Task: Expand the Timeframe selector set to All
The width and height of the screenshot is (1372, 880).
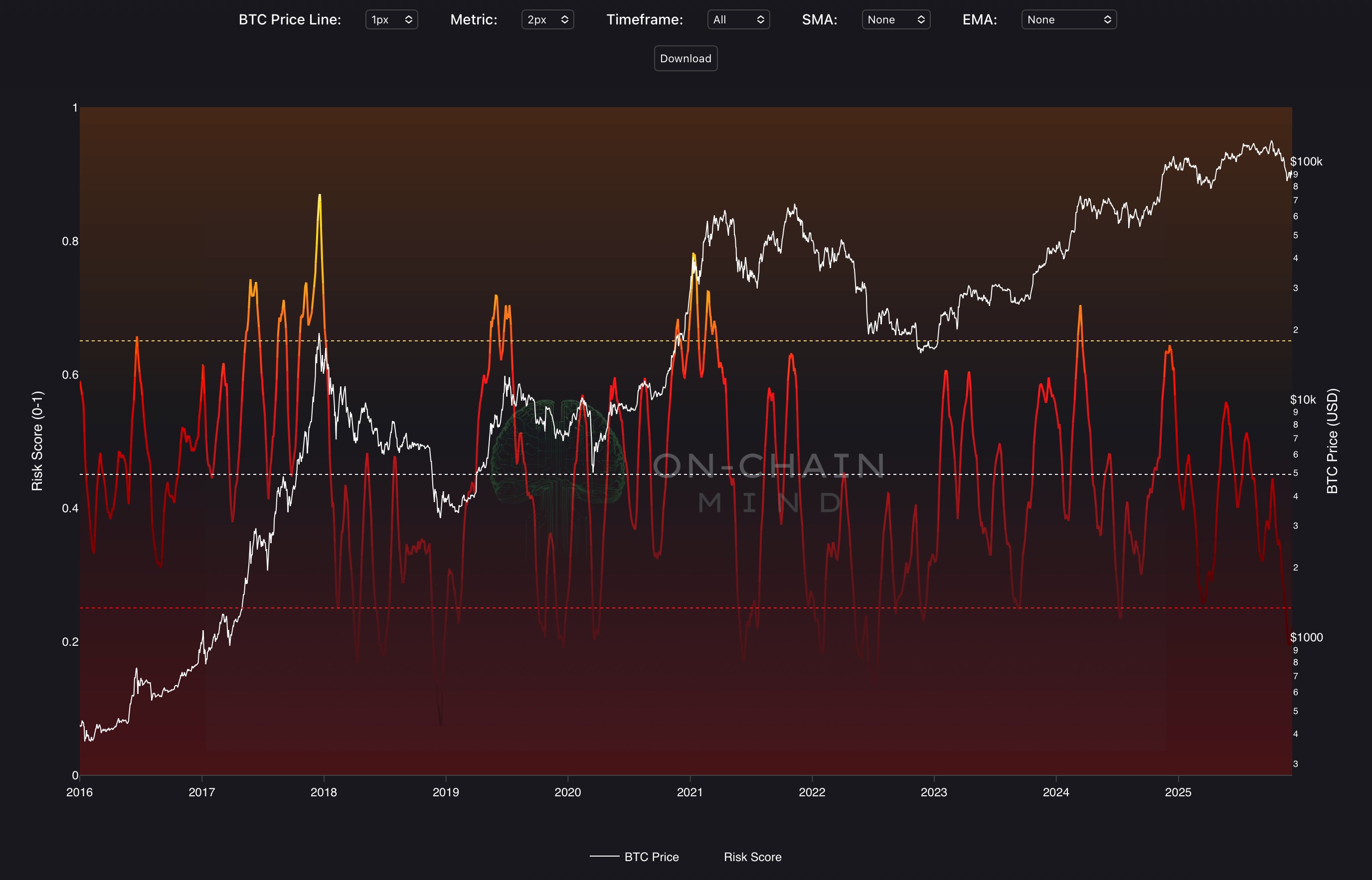Action: (738, 19)
